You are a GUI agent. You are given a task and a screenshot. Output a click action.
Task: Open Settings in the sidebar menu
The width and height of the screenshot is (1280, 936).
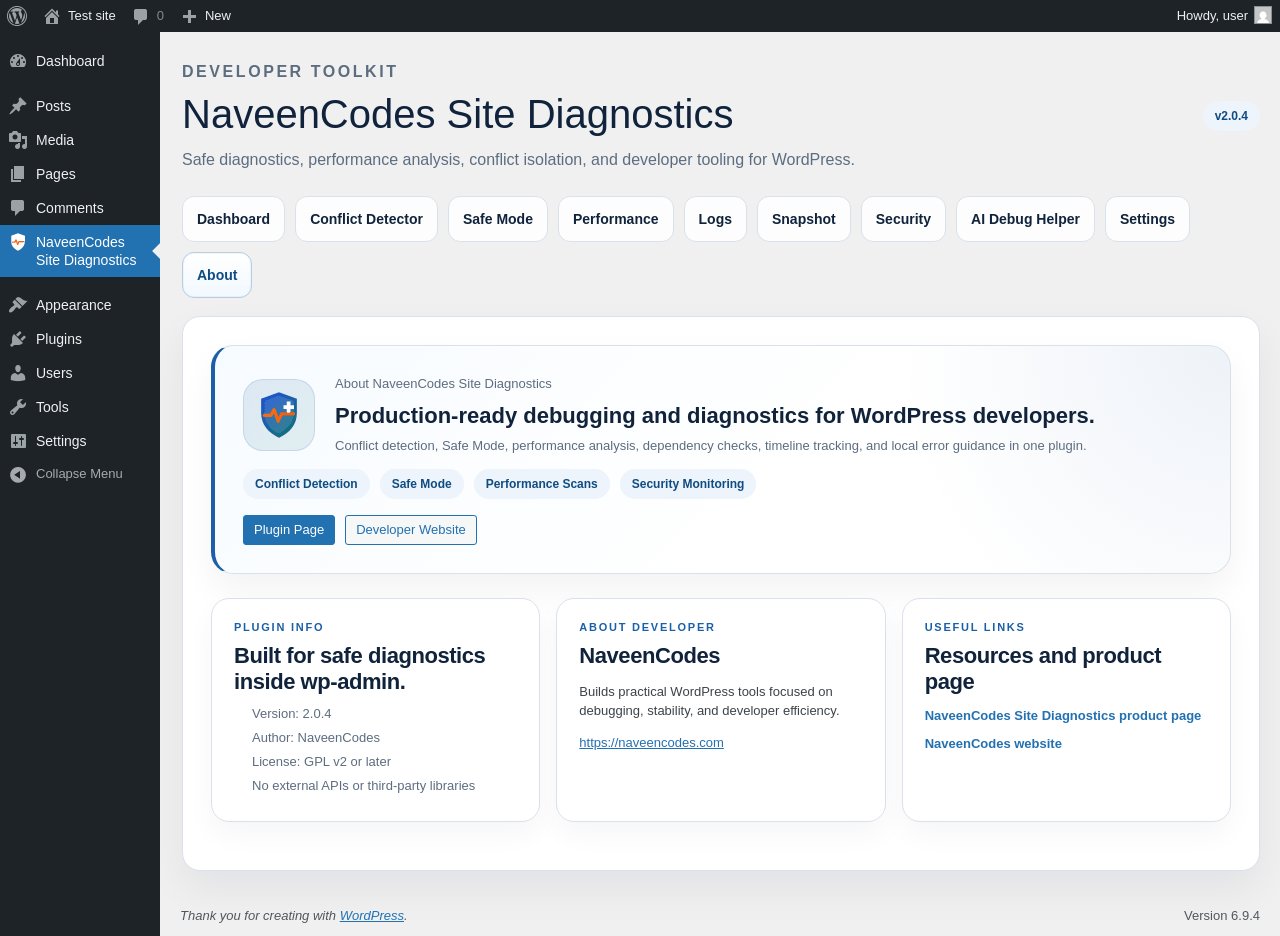pyautogui.click(x=80, y=441)
